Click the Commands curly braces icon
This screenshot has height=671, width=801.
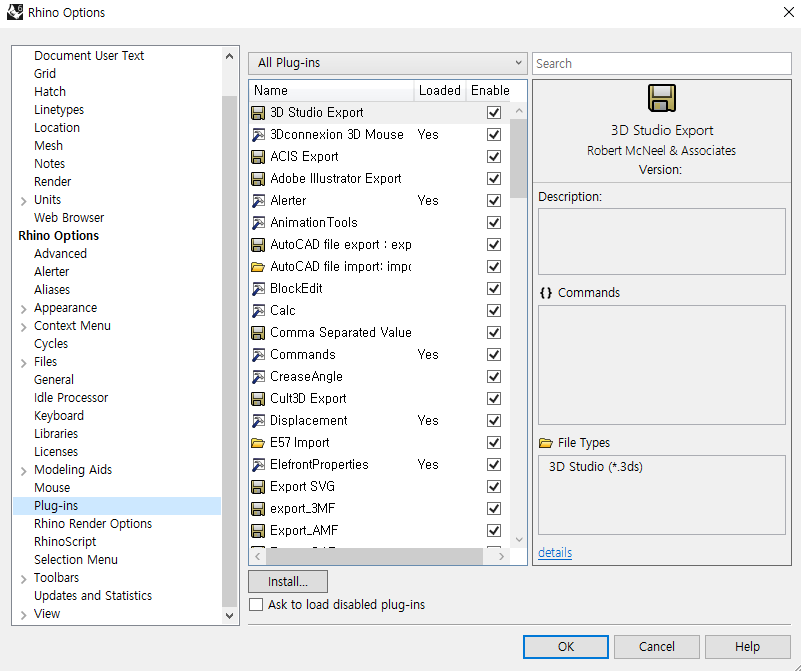[x=546, y=293]
